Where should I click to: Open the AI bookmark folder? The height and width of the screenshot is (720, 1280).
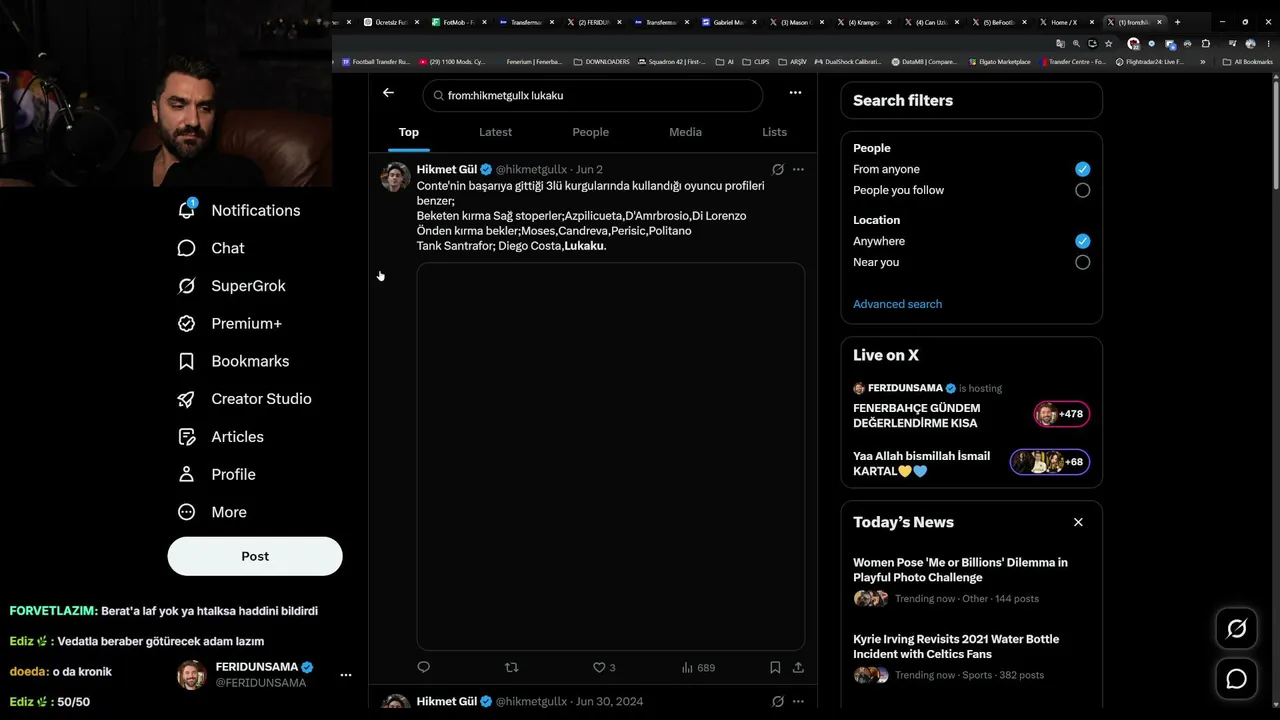tap(725, 62)
